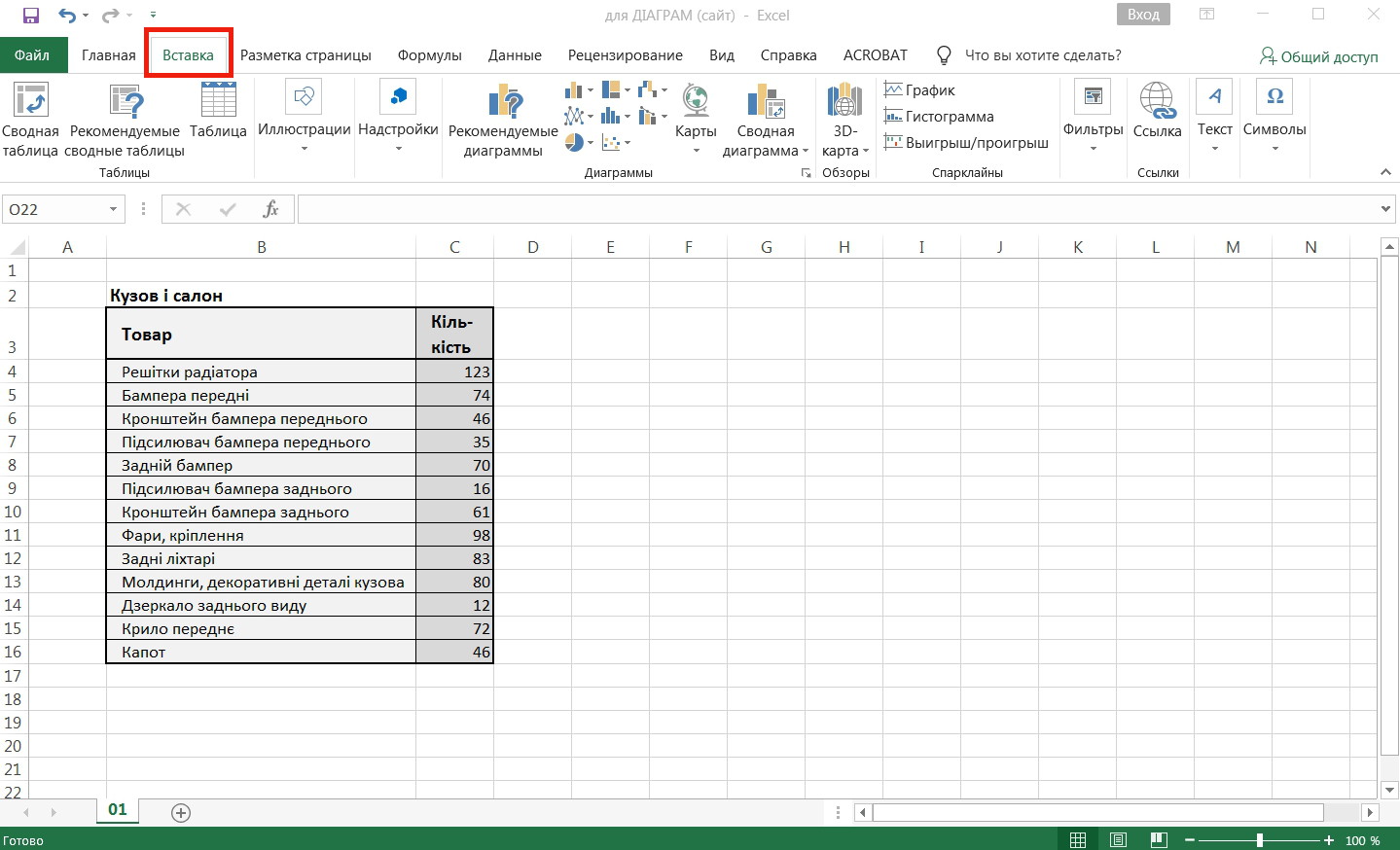
Task: Click the 3D-карта icon
Action: (x=844, y=102)
